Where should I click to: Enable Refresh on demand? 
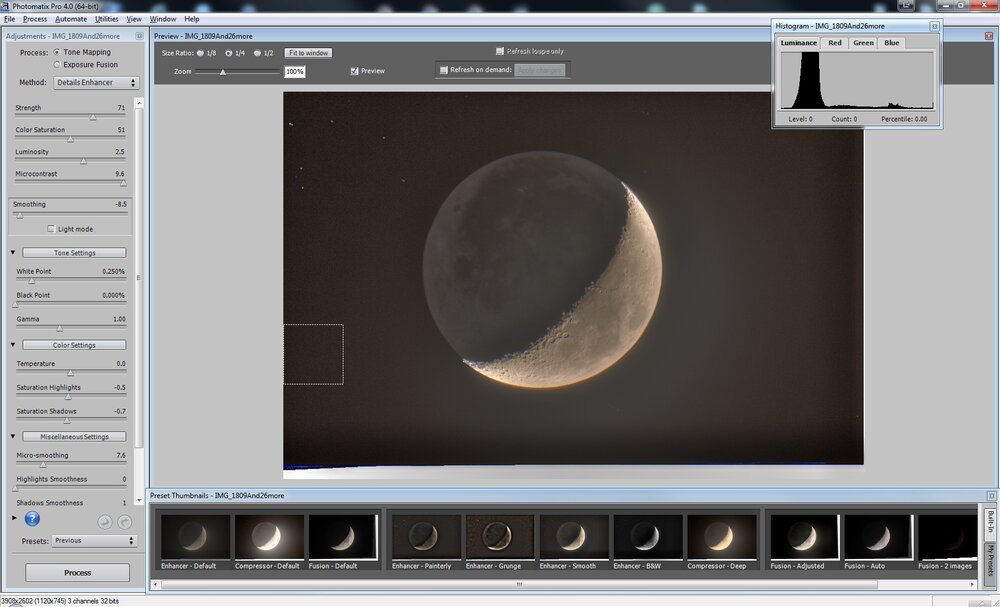click(x=442, y=69)
